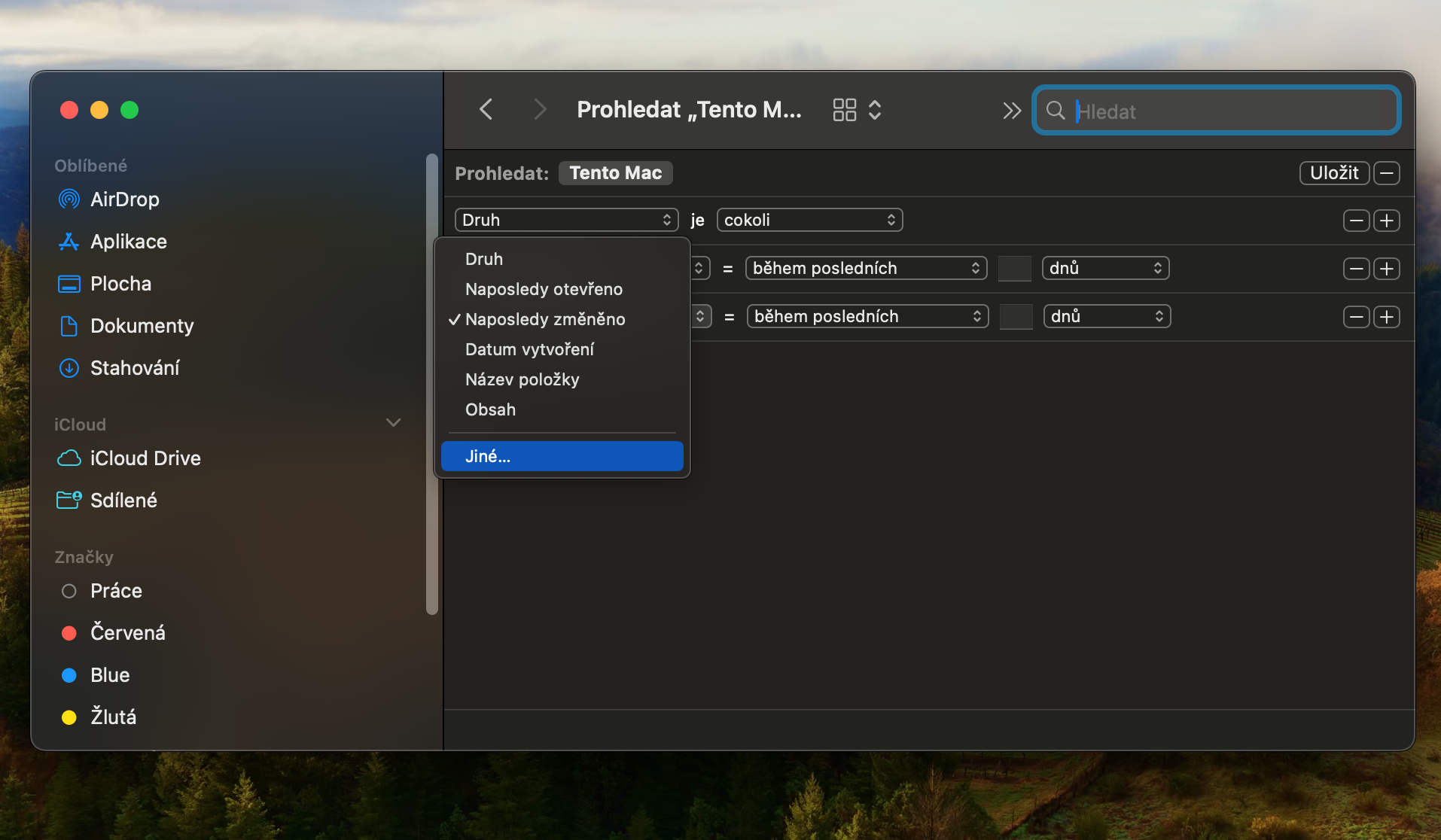Choose Naposledy otevřeno from the menu
The width and height of the screenshot is (1441, 840).
point(562,289)
